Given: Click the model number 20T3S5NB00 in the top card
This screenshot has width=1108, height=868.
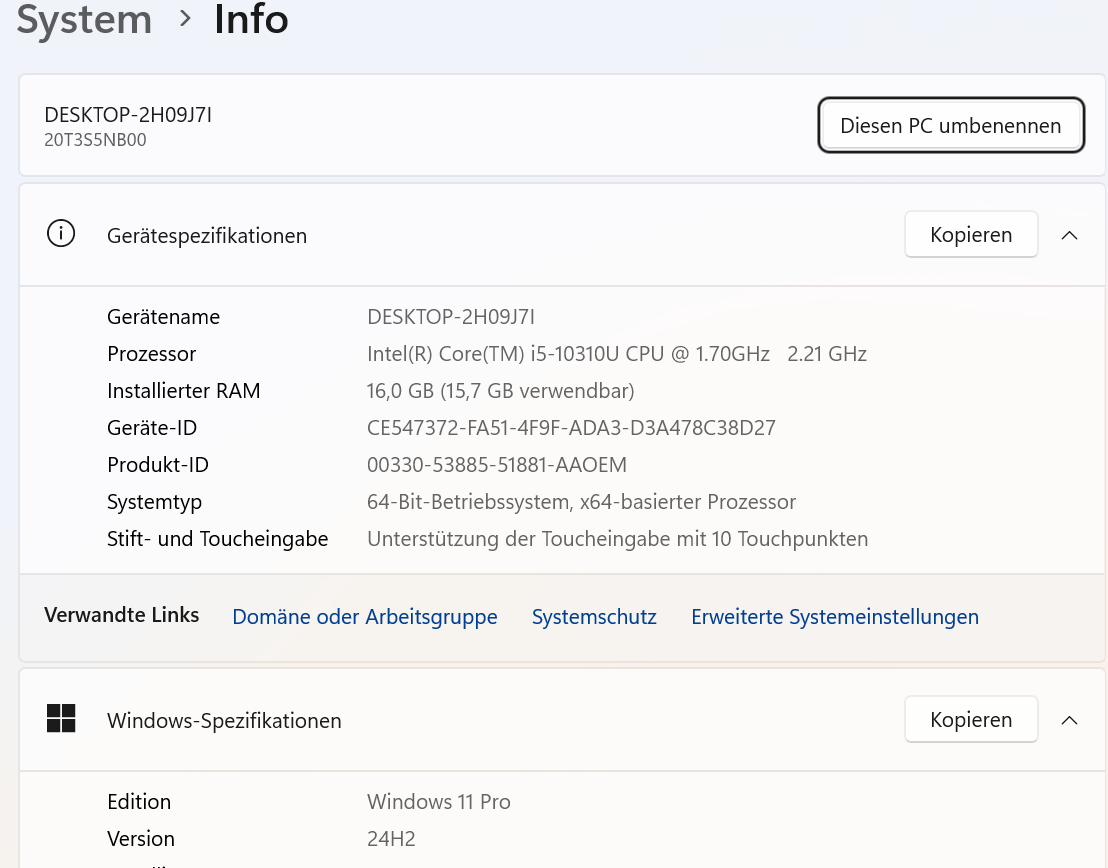Looking at the screenshot, I should [95, 140].
